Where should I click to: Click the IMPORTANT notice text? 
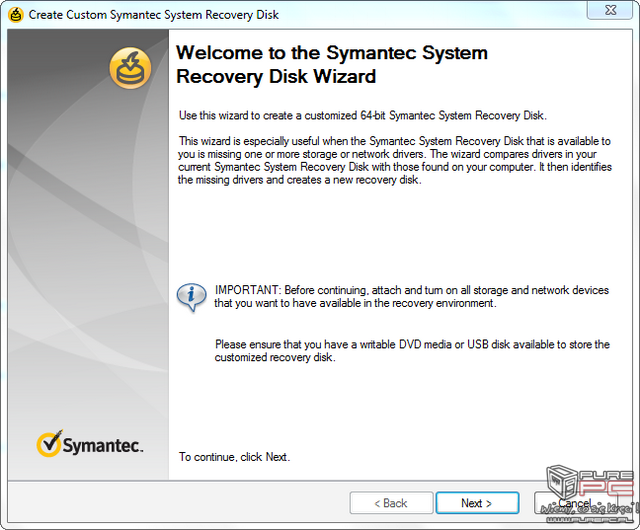point(411,296)
